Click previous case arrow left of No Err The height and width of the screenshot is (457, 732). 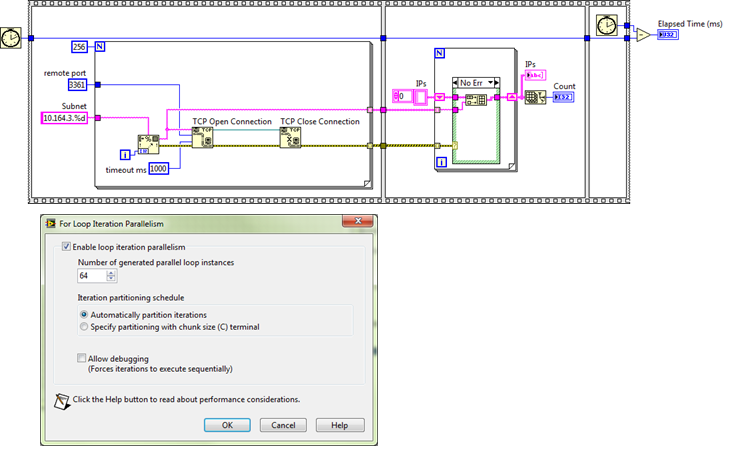pos(455,83)
